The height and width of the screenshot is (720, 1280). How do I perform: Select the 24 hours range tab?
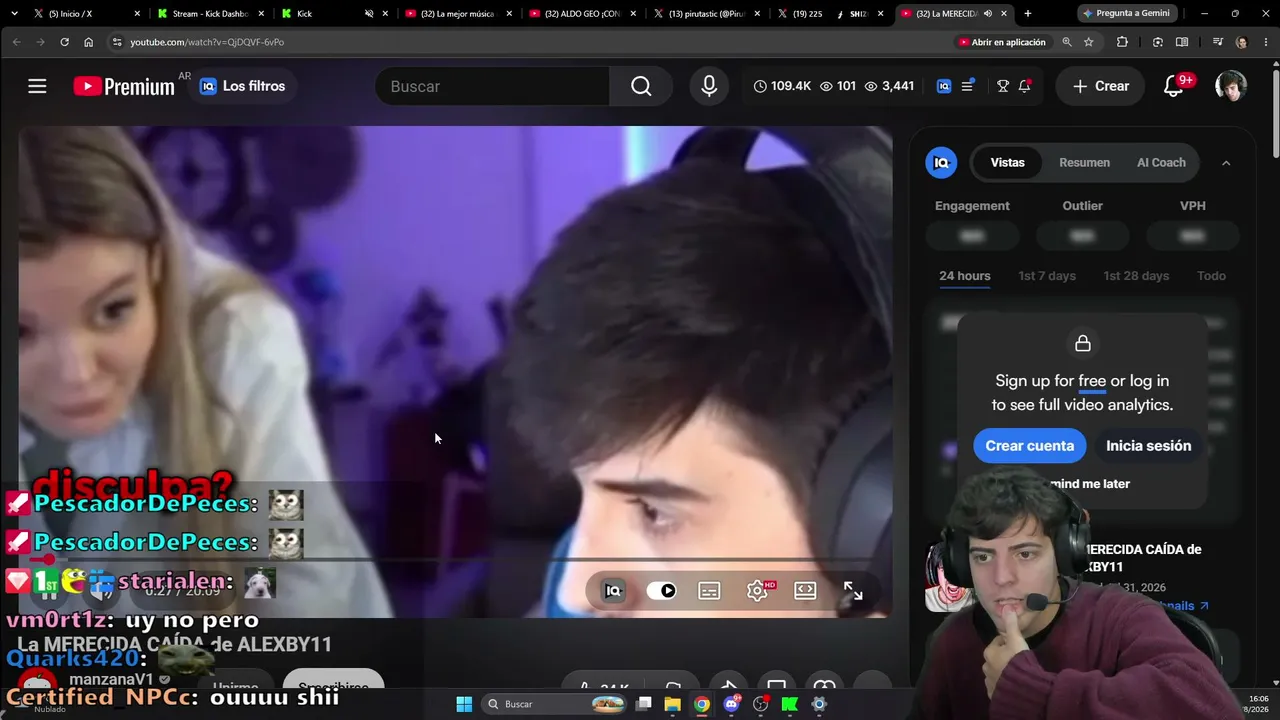[965, 276]
